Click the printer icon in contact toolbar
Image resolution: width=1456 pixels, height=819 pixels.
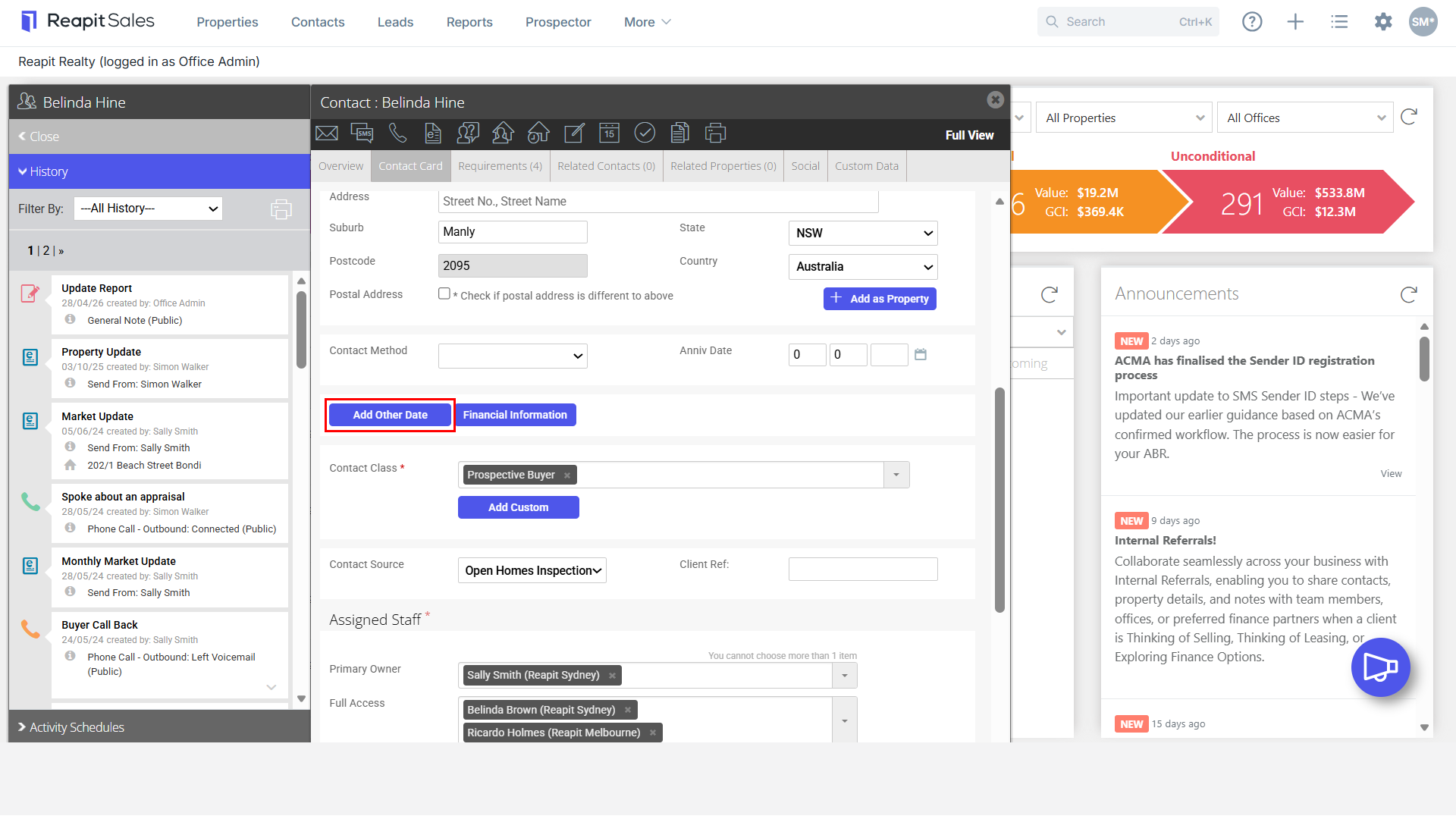pos(715,133)
